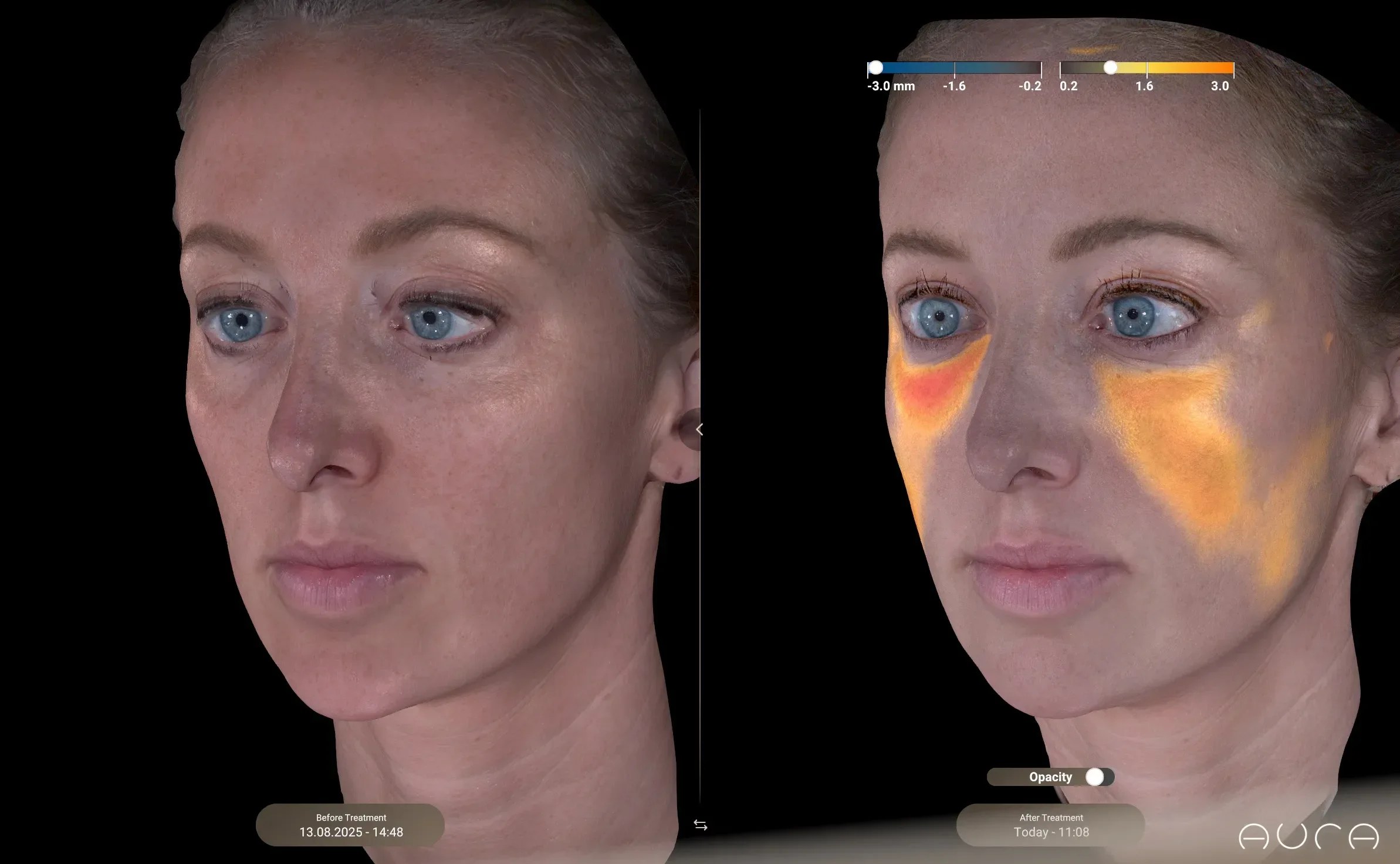Image resolution: width=1400 pixels, height=864 pixels.
Task: Click the -3.0 mm scale label
Action: [891, 86]
